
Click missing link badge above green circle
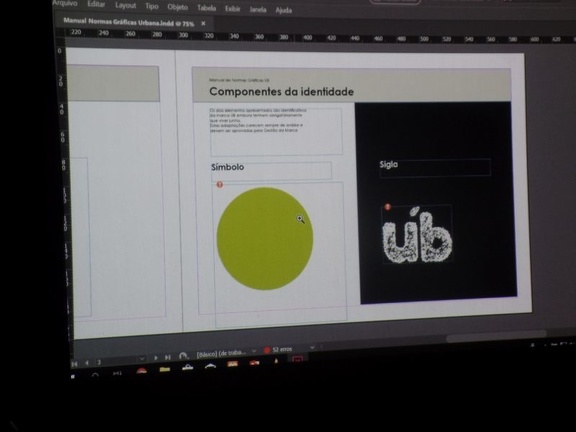pyautogui.click(x=220, y=184)
